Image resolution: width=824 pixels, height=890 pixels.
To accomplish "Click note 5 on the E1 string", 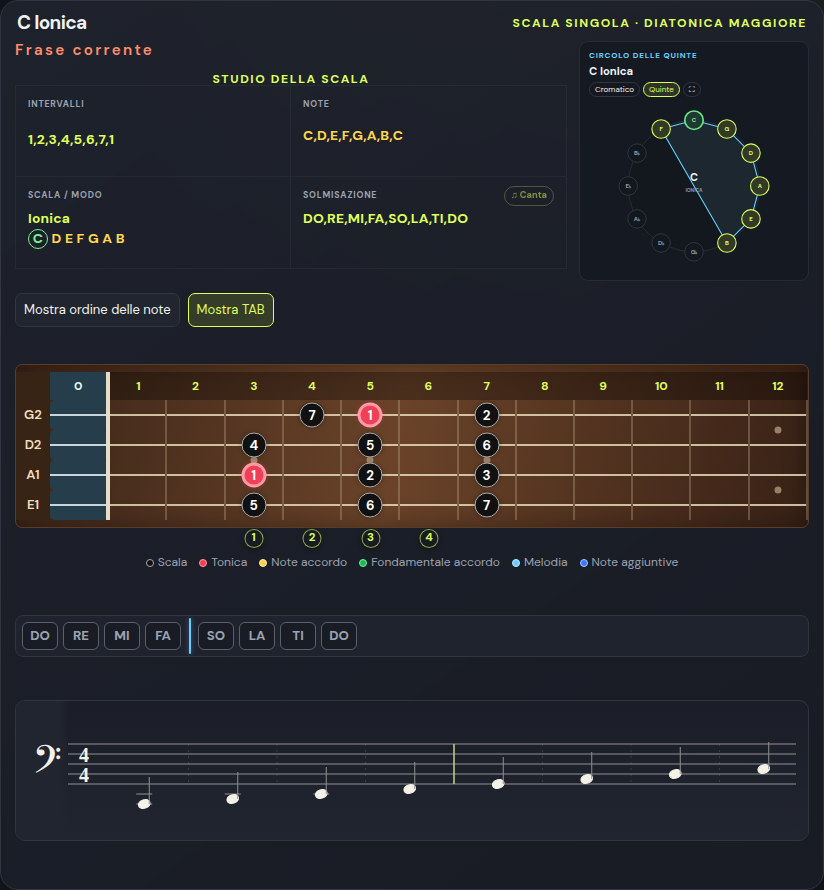I will click(254, 505).
